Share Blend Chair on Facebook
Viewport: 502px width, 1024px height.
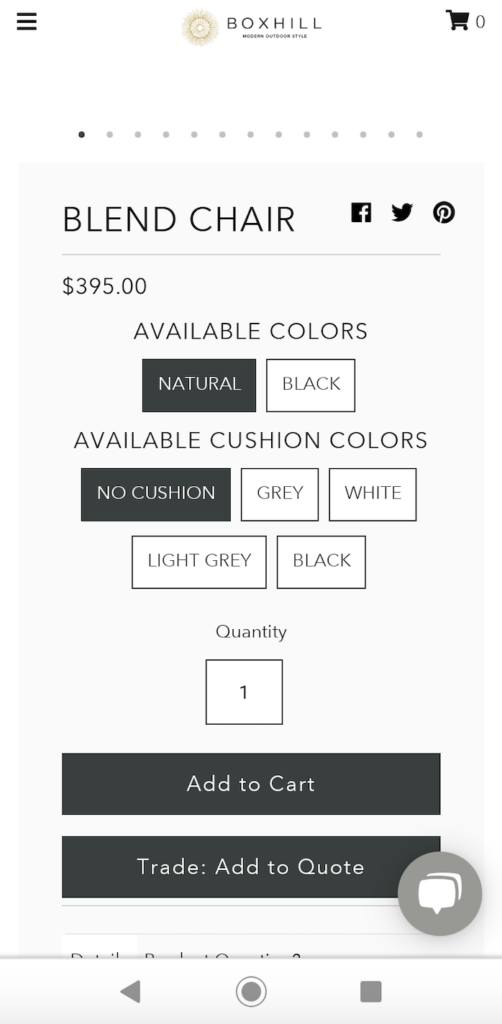point(361,212)
